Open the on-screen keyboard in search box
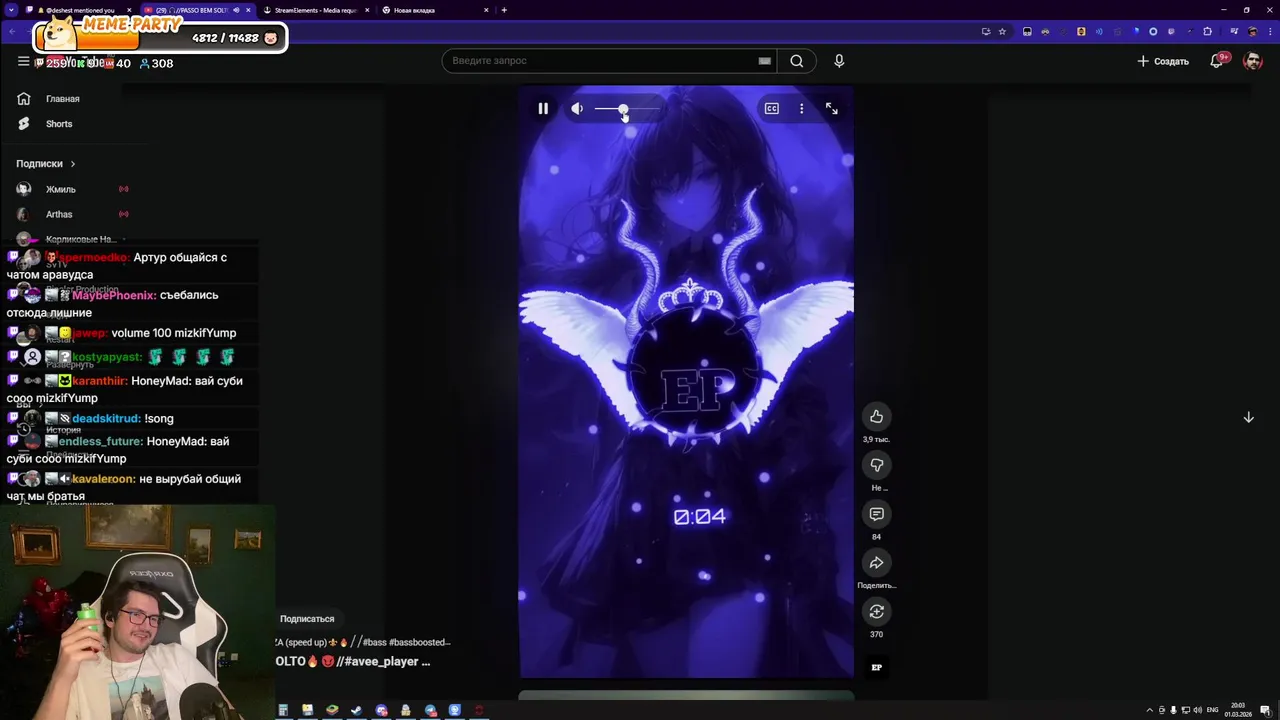This screenshot has height=720, width=1280. (765, 61)
